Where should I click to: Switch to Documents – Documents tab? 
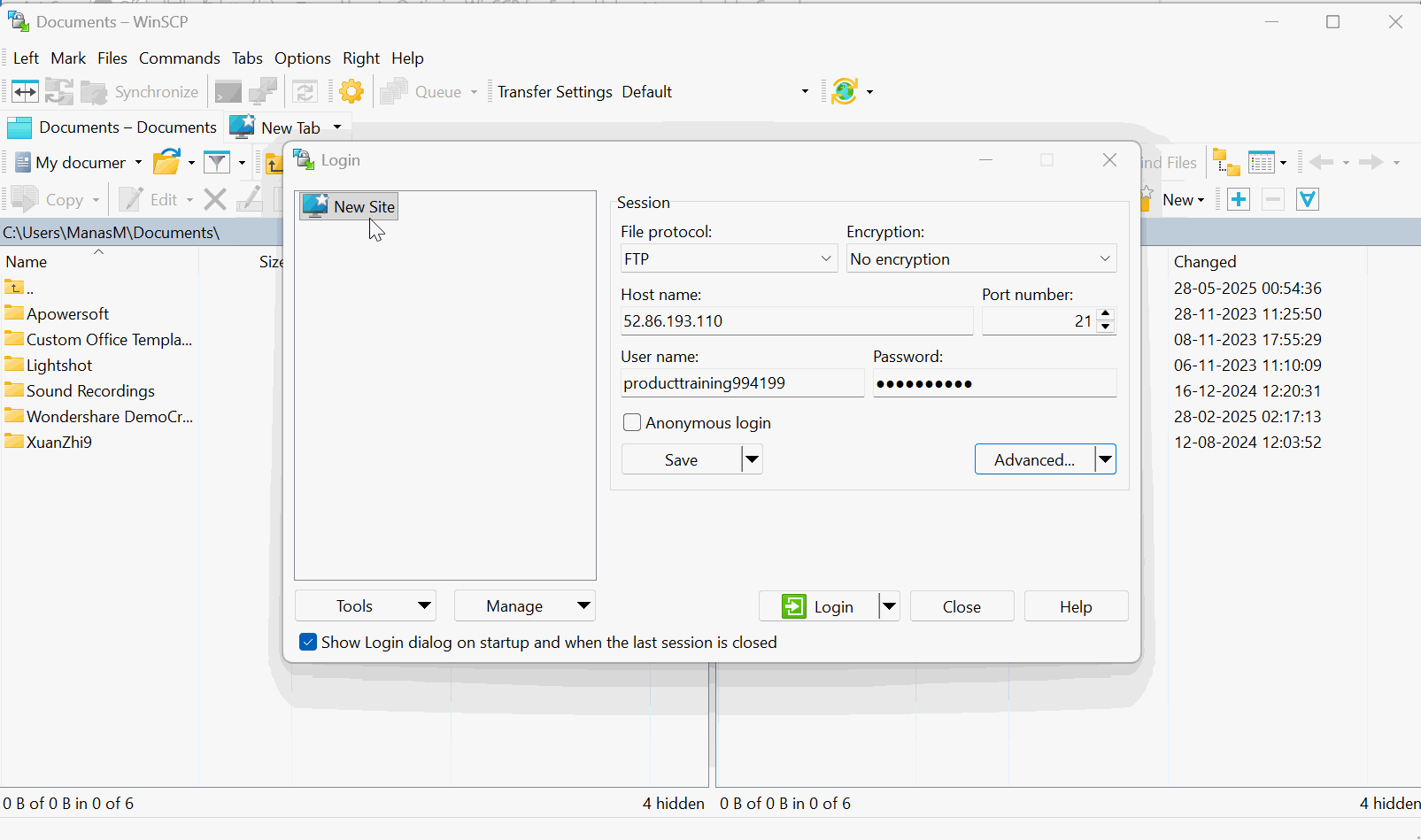112,127
